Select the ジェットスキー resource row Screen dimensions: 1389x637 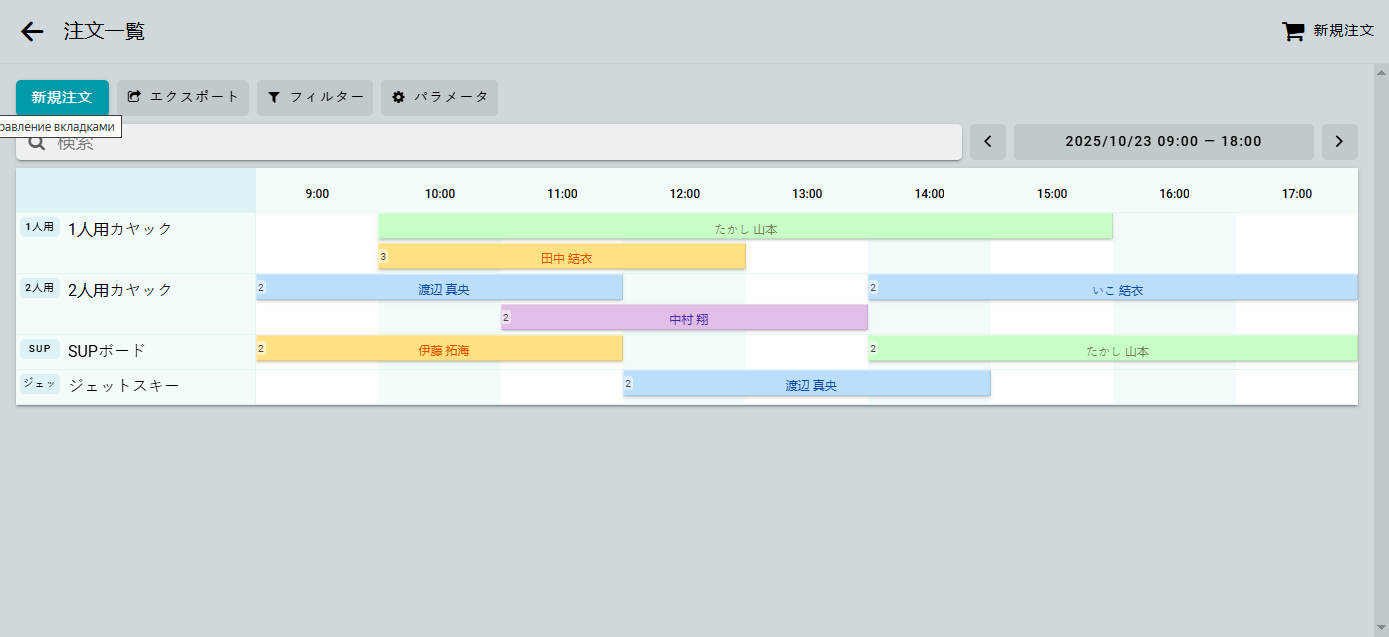pos(124,385)
